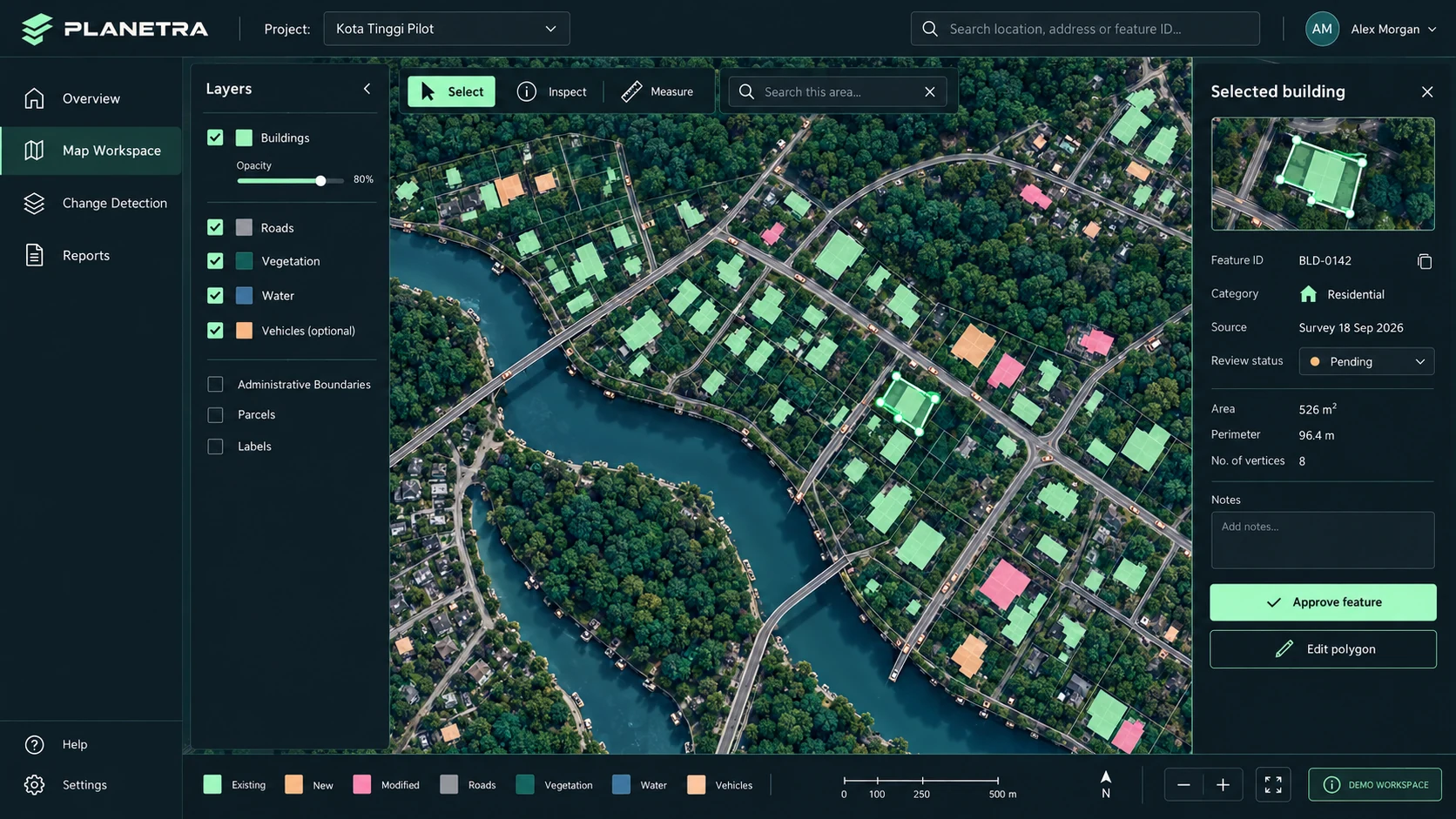The height and width of the screenshot is (819, 1456).
Task: Toggle the Vegetation layer checkbox
Action: (x=215, y=261)
